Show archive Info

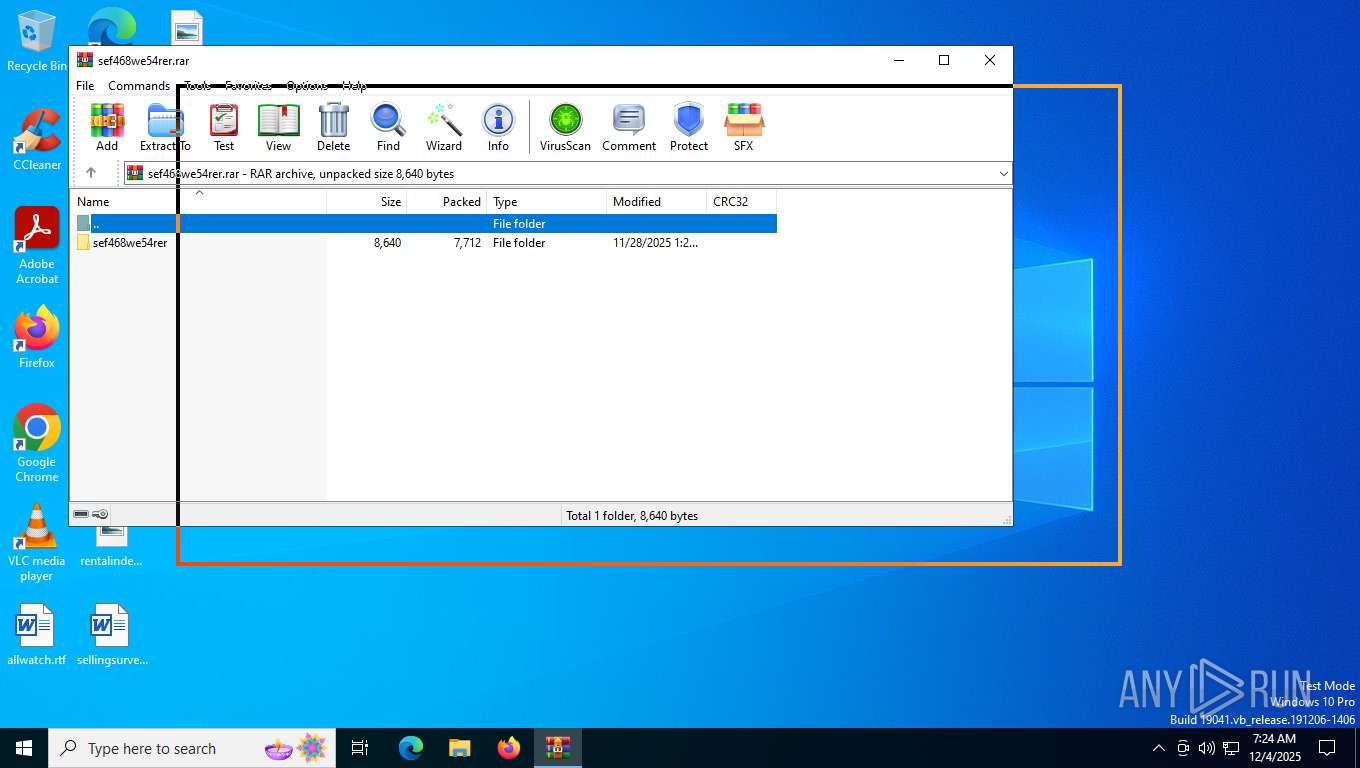(498, 128)
